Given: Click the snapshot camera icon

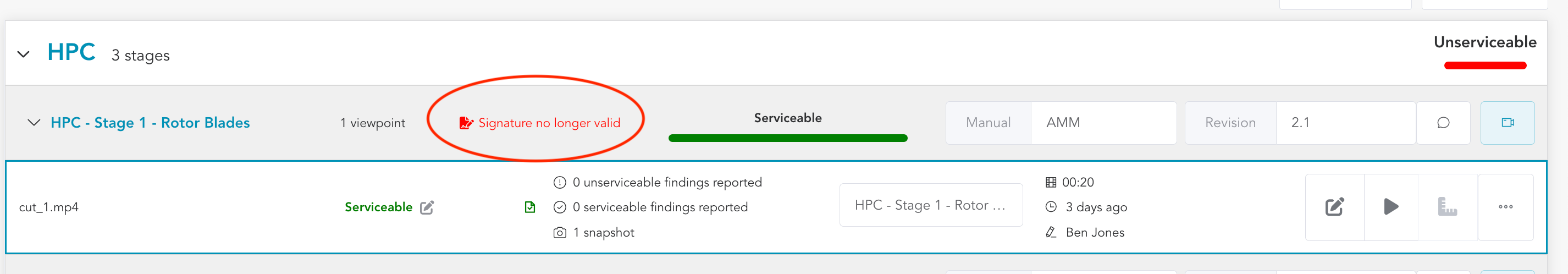Looking at the screenshot, I should [x=559, y=233].
